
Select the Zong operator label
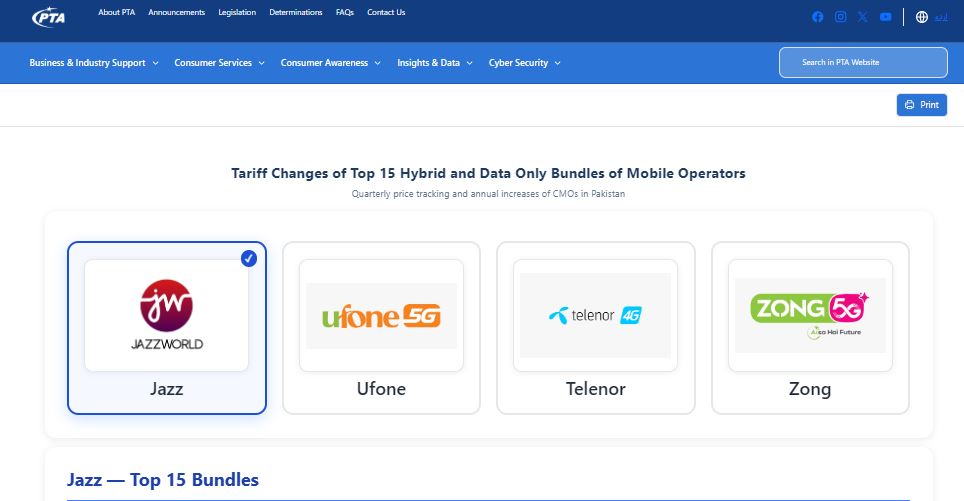(x=810, y=389)
